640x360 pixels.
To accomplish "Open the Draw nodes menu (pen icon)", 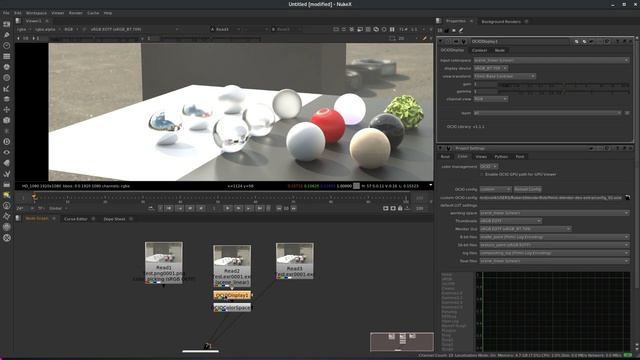I will [7, 35].
